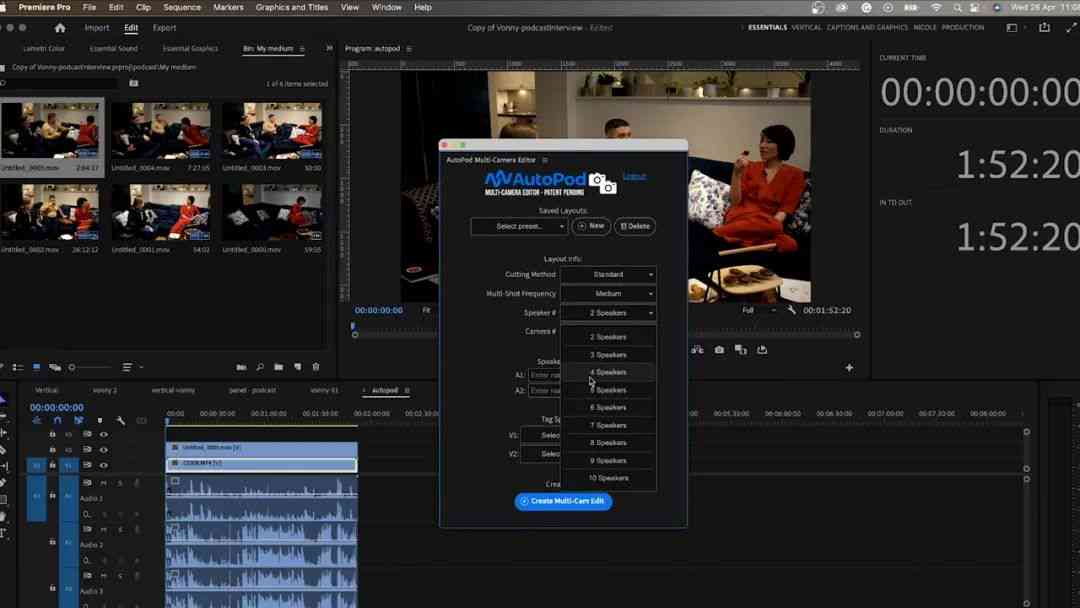Switch Project bin to freeform view

tap(54, 367)
